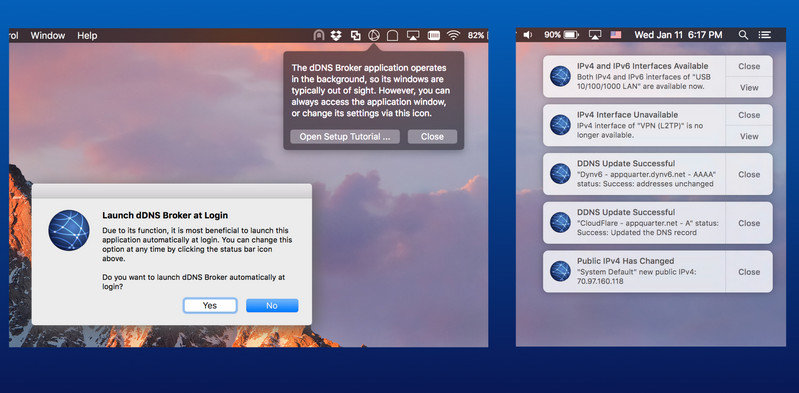Click the keyboard viewer menu bar icon
799x393 pixels.
[433, 35]
